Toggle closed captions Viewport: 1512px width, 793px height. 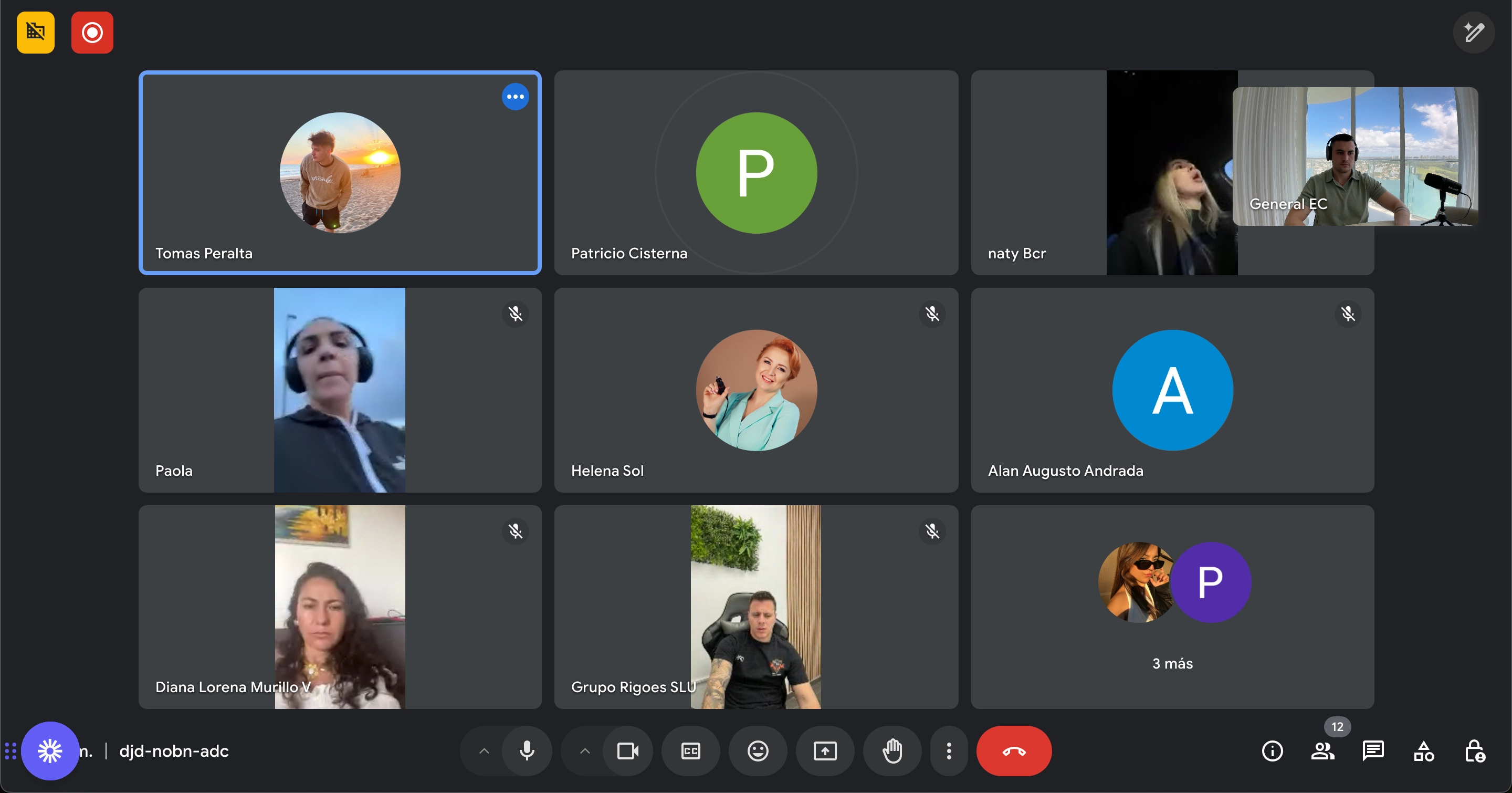tap(690, 751)
